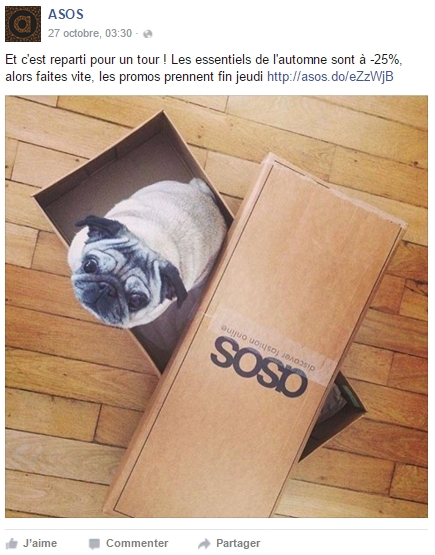435x555 pixels.
Task: Open the ASOS page profile picture
Action: tap(23, 24)
